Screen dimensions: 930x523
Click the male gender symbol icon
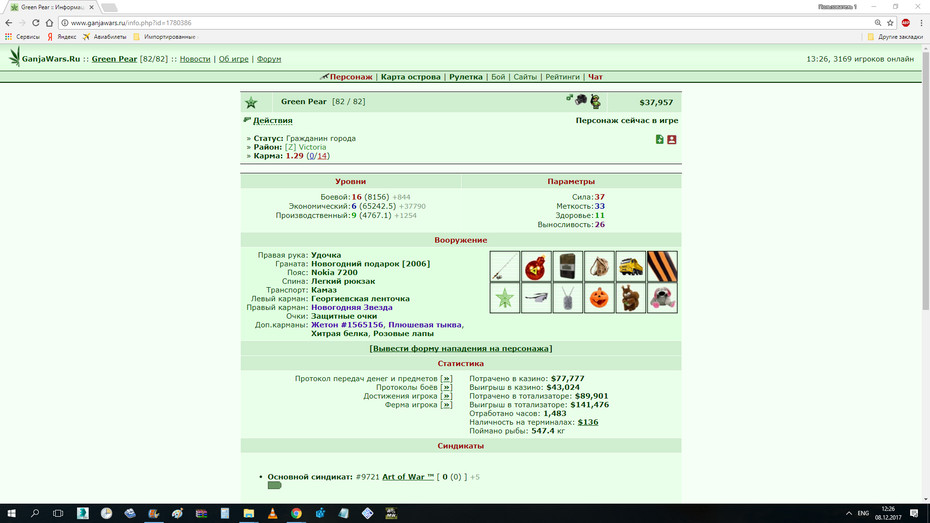click(x=569, y=98)
